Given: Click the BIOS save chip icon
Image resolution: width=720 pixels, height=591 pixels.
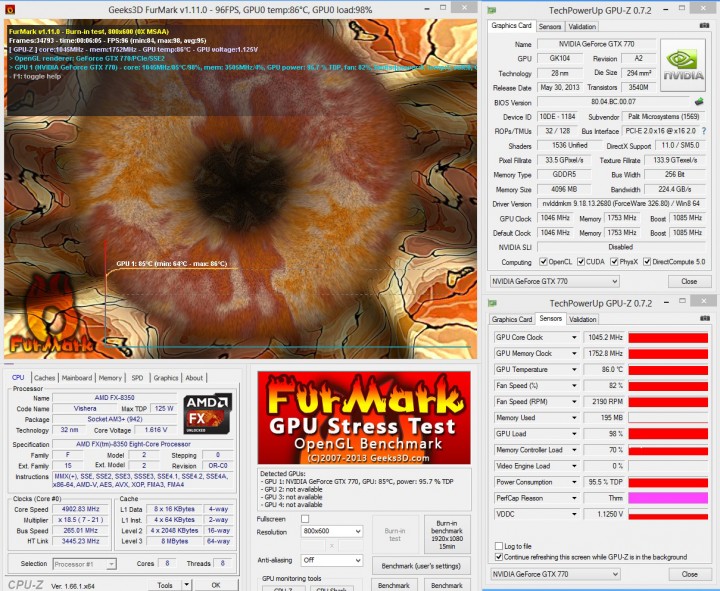Looking at the screenshot, I should click(699, 101).
